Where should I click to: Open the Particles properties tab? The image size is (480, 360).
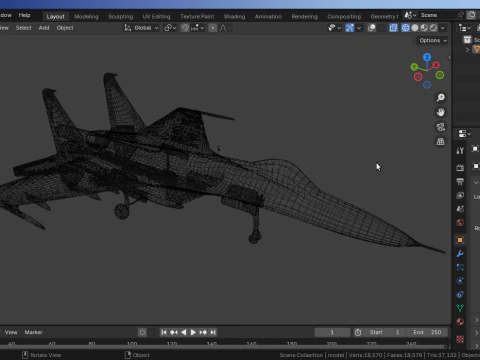tap(460, 267)
